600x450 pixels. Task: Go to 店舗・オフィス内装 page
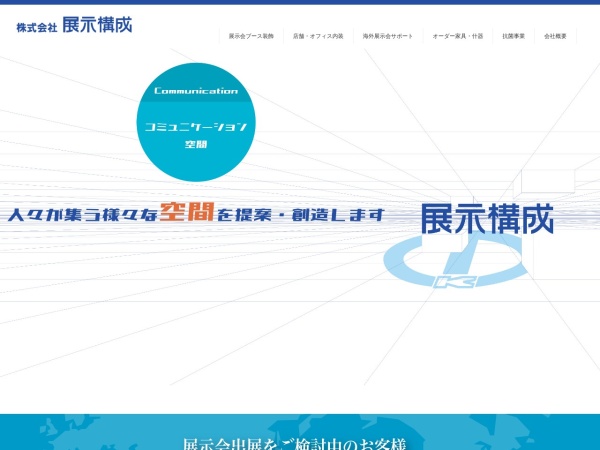point(318,36)
